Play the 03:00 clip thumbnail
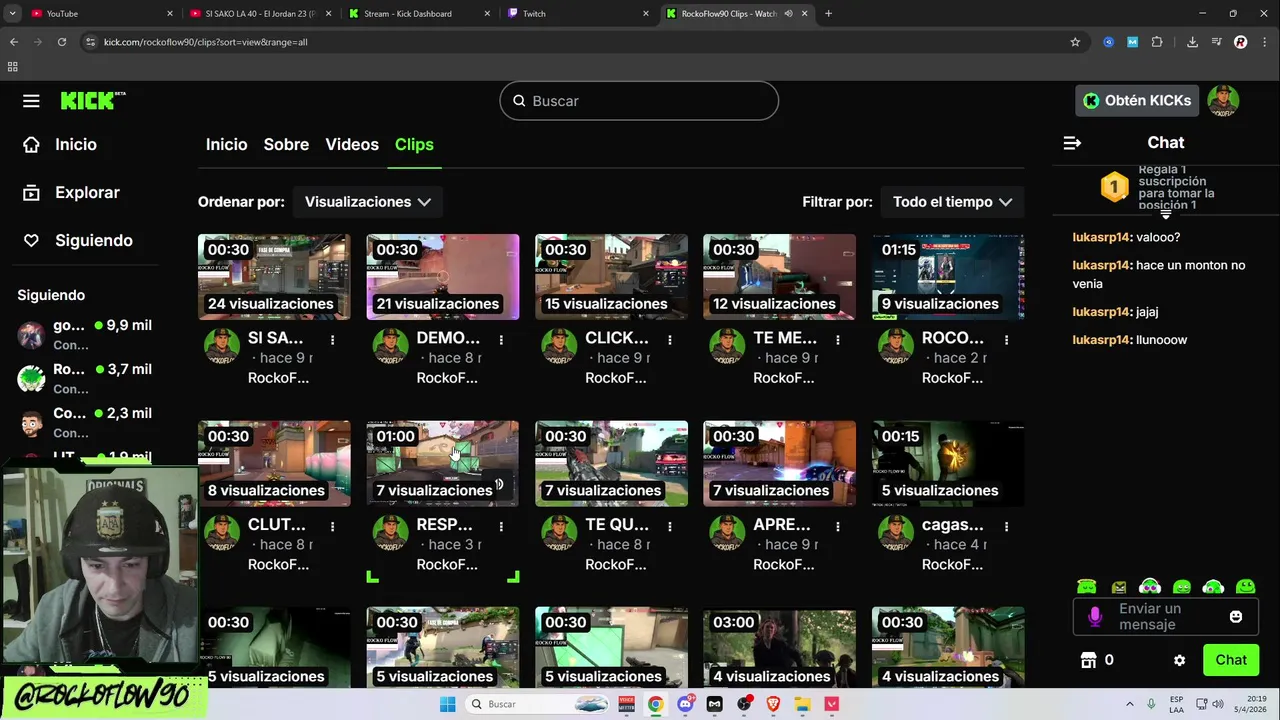This screenshot has height=720, width=1280. (779, 647)
